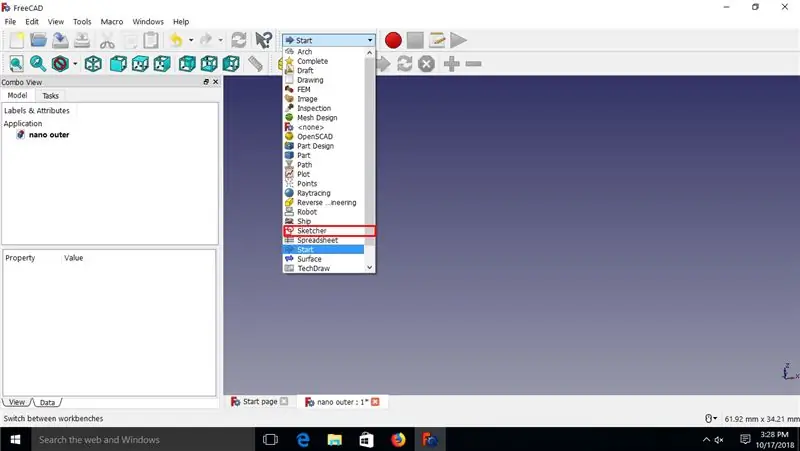800x451 pixels.
Task: Click the Execute macro play icon
Action: [458, 40]
